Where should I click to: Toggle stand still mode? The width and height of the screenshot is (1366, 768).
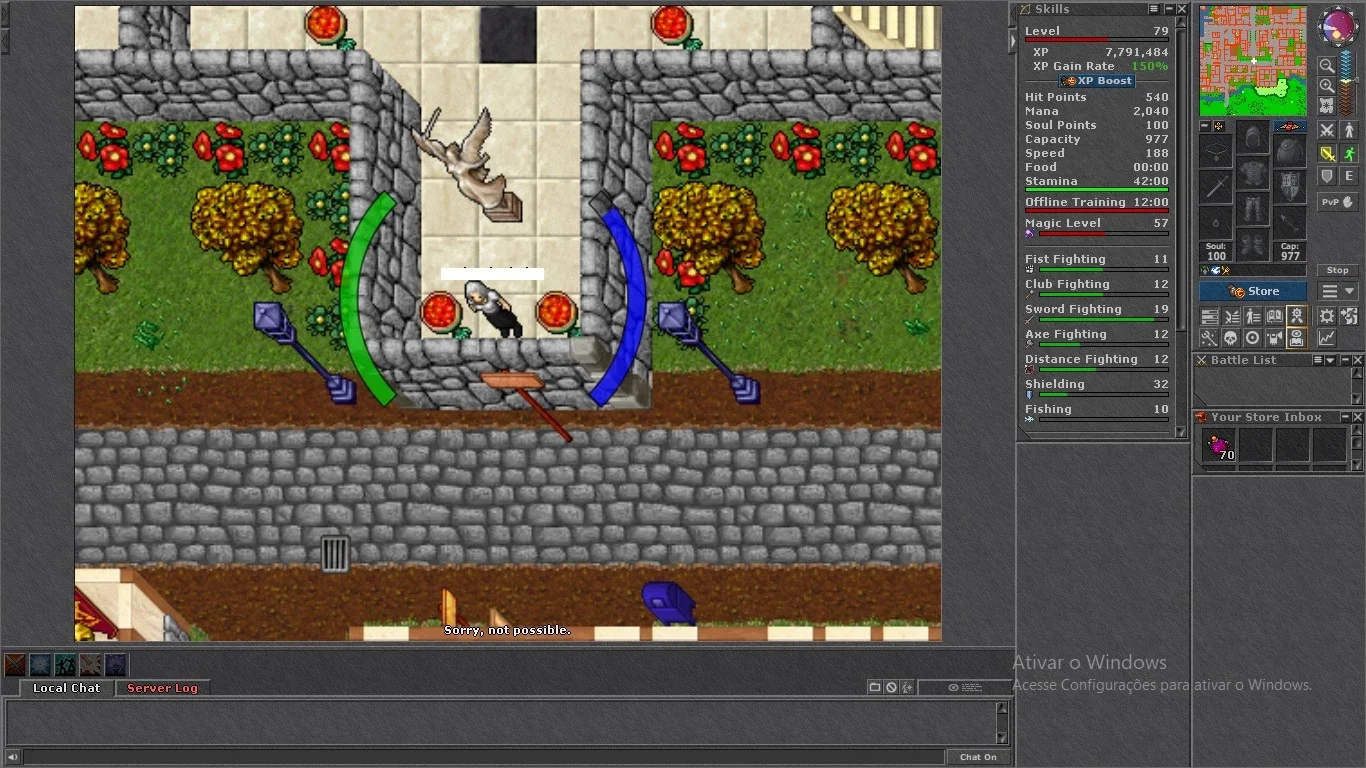click(1349, 130)
